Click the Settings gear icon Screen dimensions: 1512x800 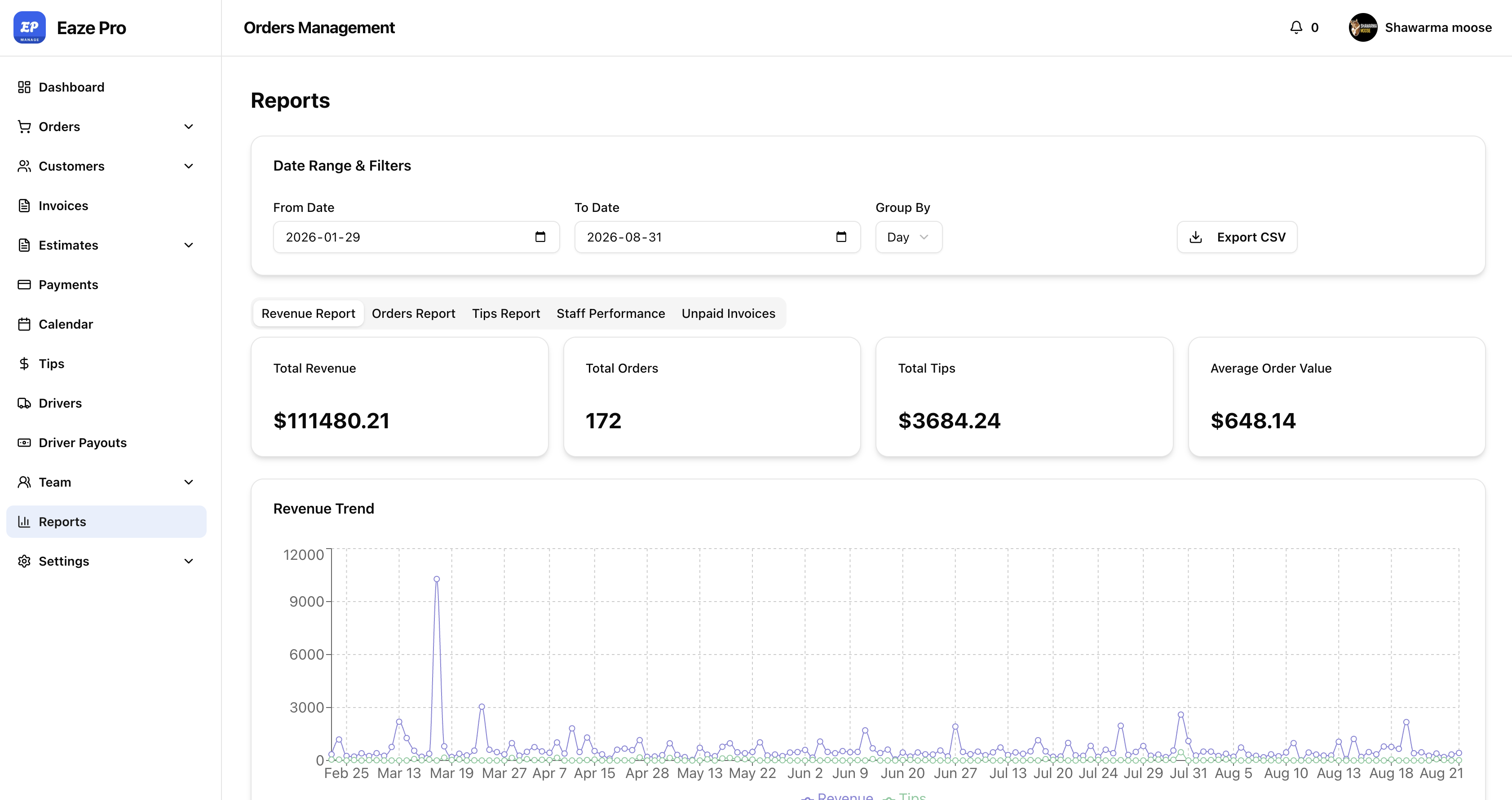pyautogui.click(x=24, y=561)
